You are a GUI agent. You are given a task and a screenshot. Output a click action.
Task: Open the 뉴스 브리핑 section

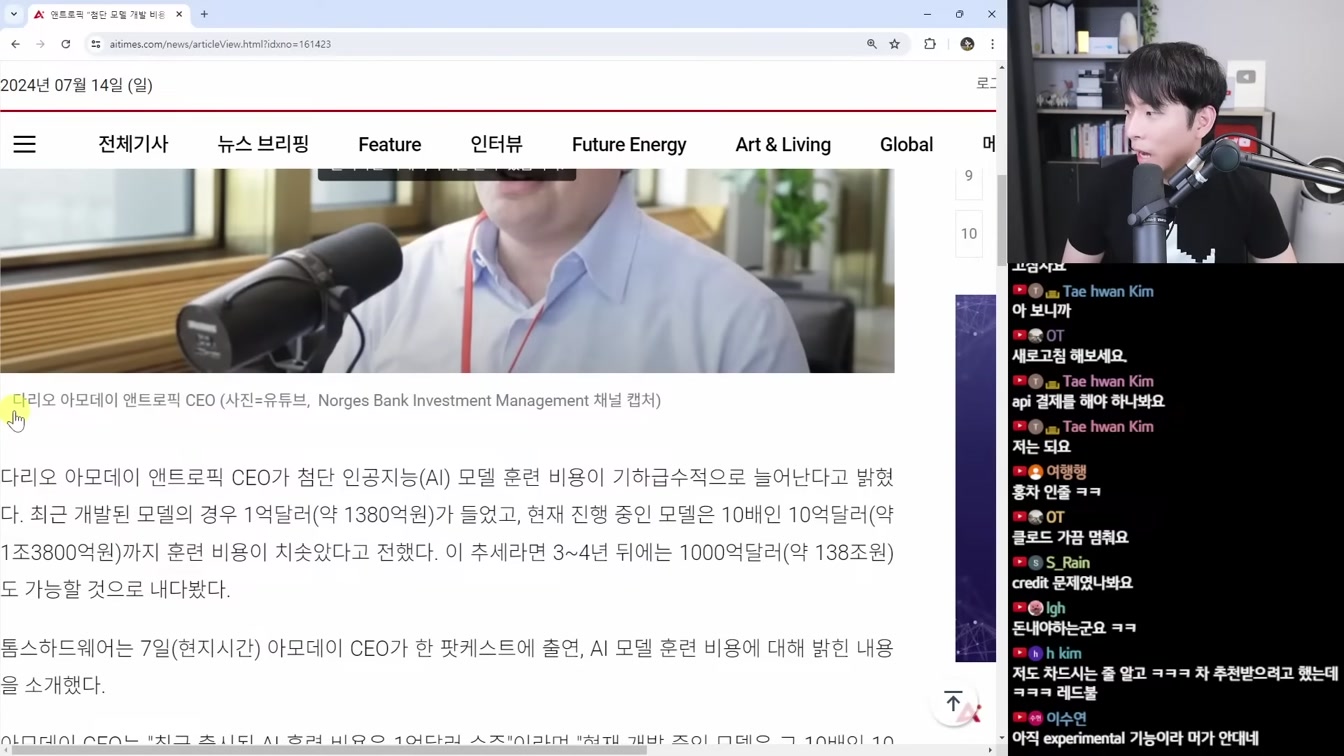(x=263, y=144)
